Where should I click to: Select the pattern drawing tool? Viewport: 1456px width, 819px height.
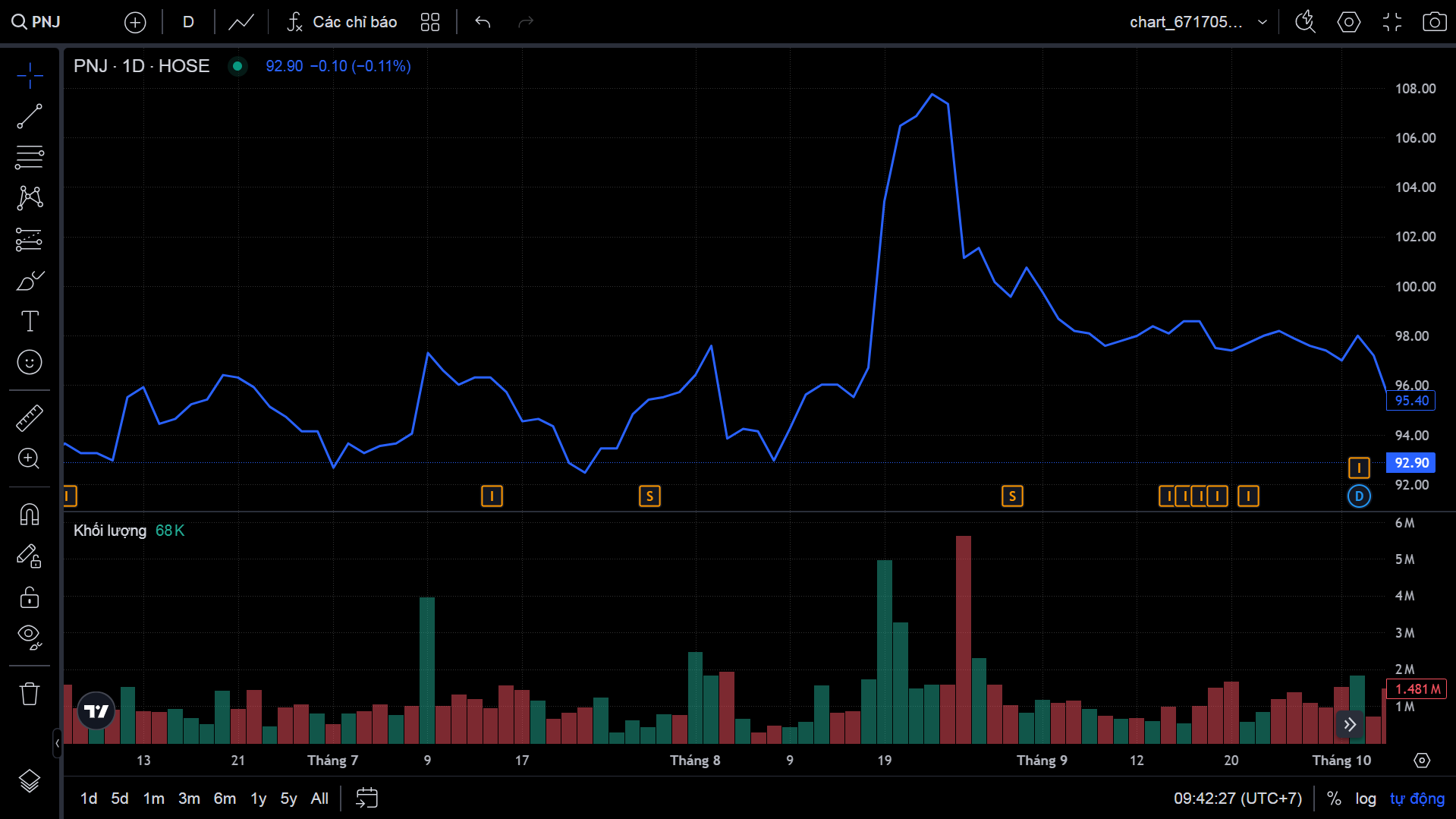click(x=30, y=198)
